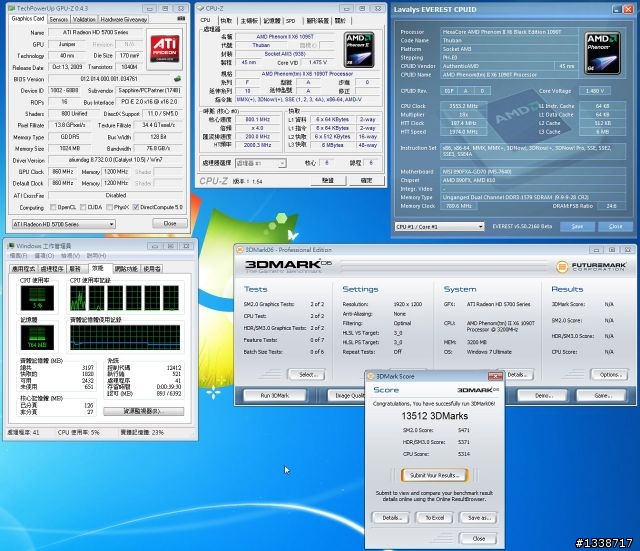Click the 資源監視器 button in Task Manager
Screen dimensions: 640x551
143,411
